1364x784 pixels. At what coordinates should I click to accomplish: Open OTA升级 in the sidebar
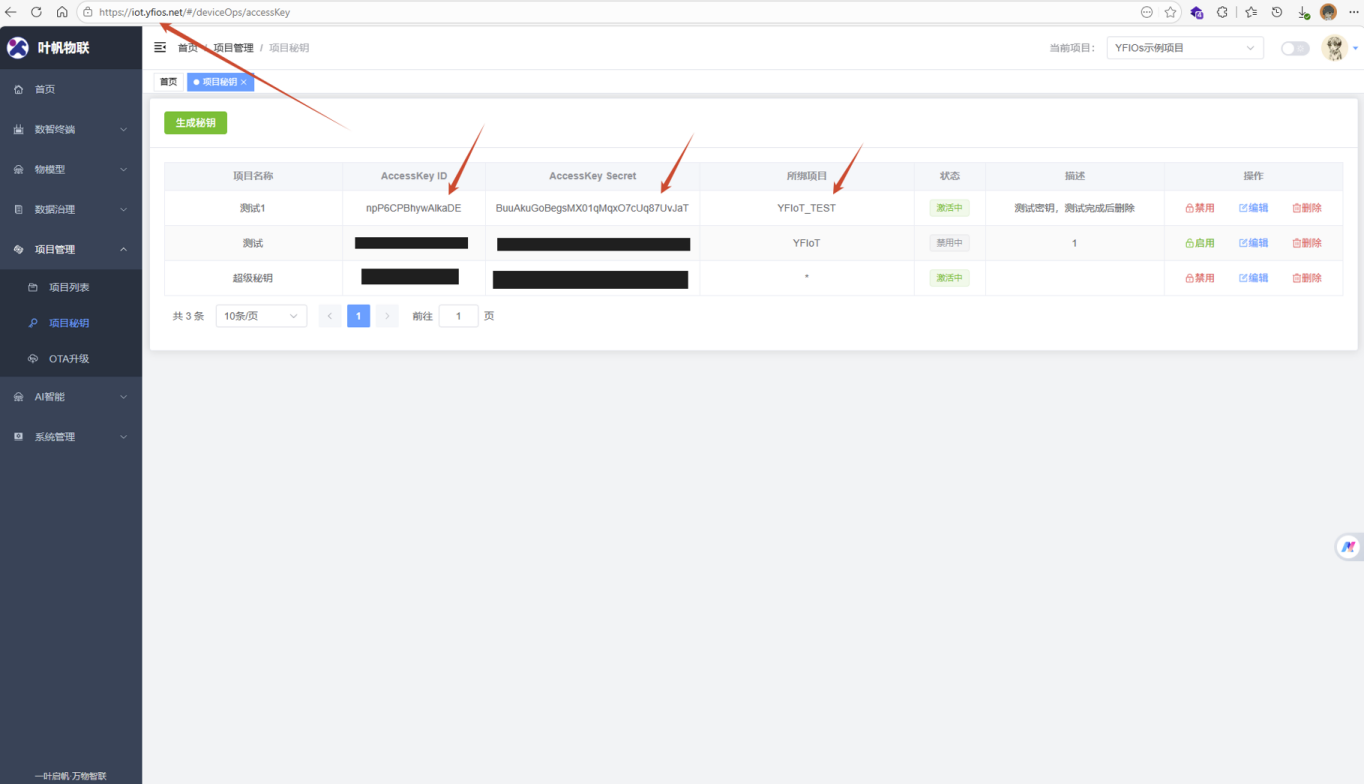click(69, 359)
